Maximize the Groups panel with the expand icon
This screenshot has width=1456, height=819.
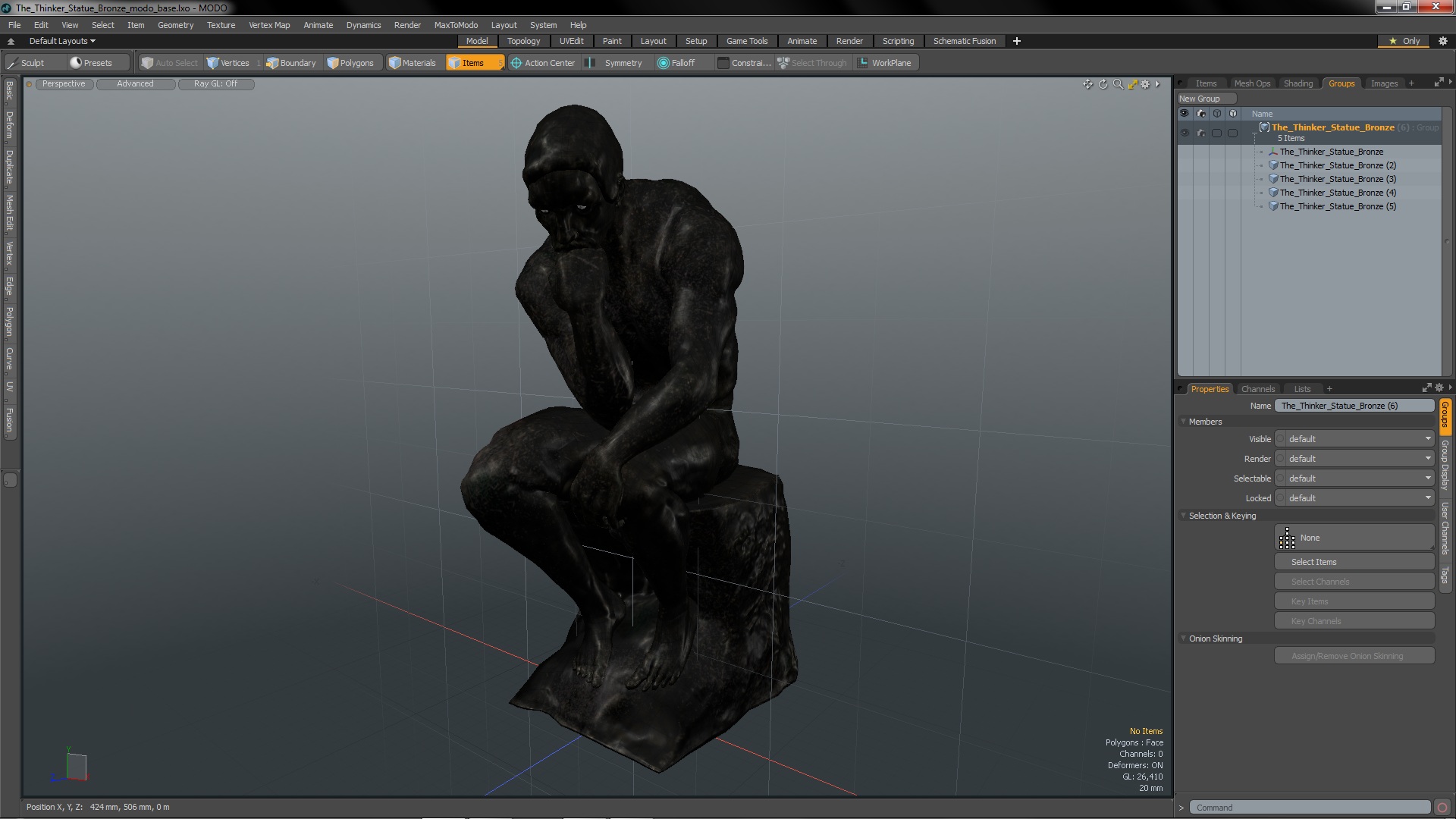(1439, 83)
